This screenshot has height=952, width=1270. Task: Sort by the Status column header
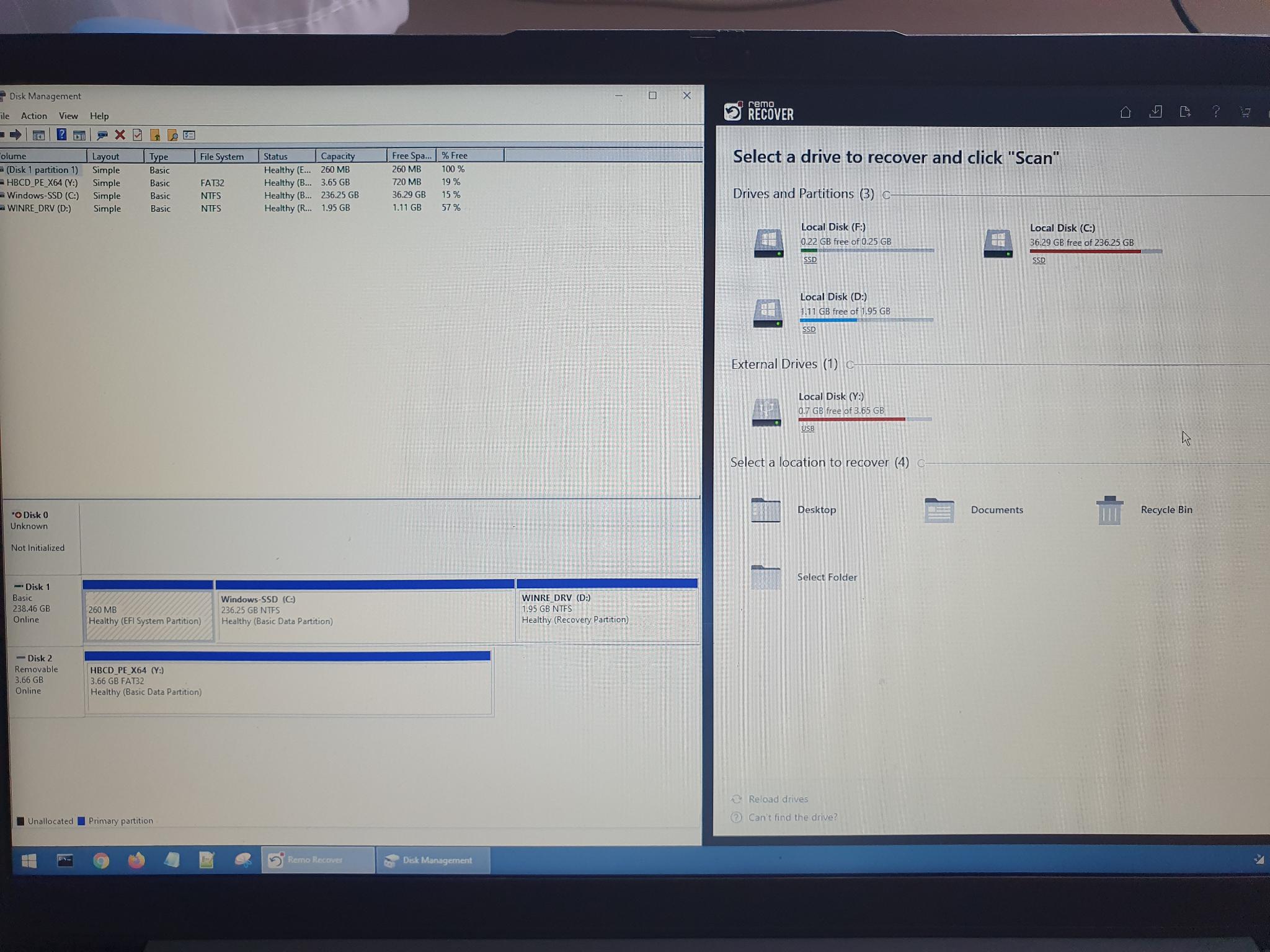(x=287, y=156)
